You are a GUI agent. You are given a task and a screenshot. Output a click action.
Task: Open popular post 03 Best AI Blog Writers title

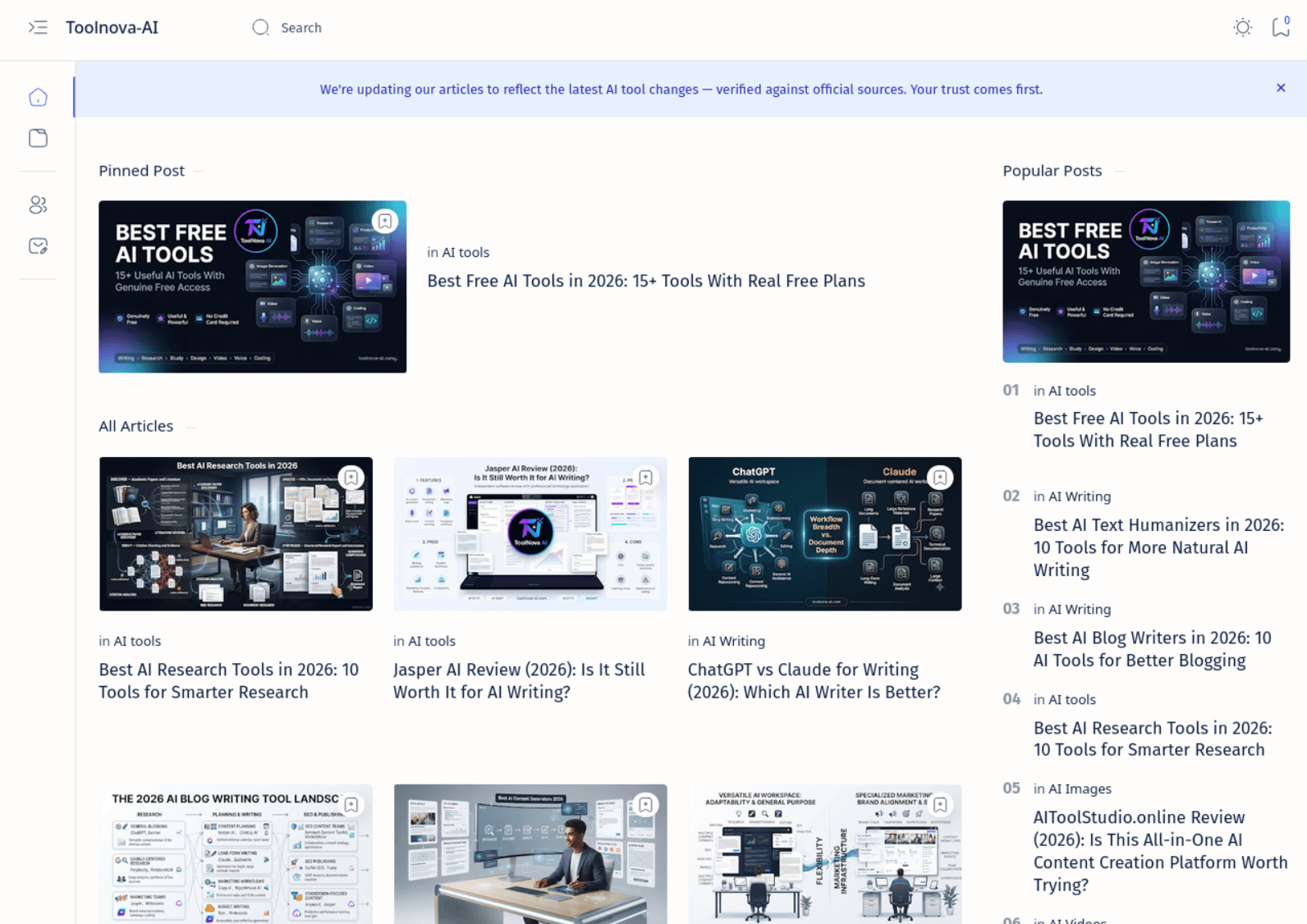pos(1152,649)
